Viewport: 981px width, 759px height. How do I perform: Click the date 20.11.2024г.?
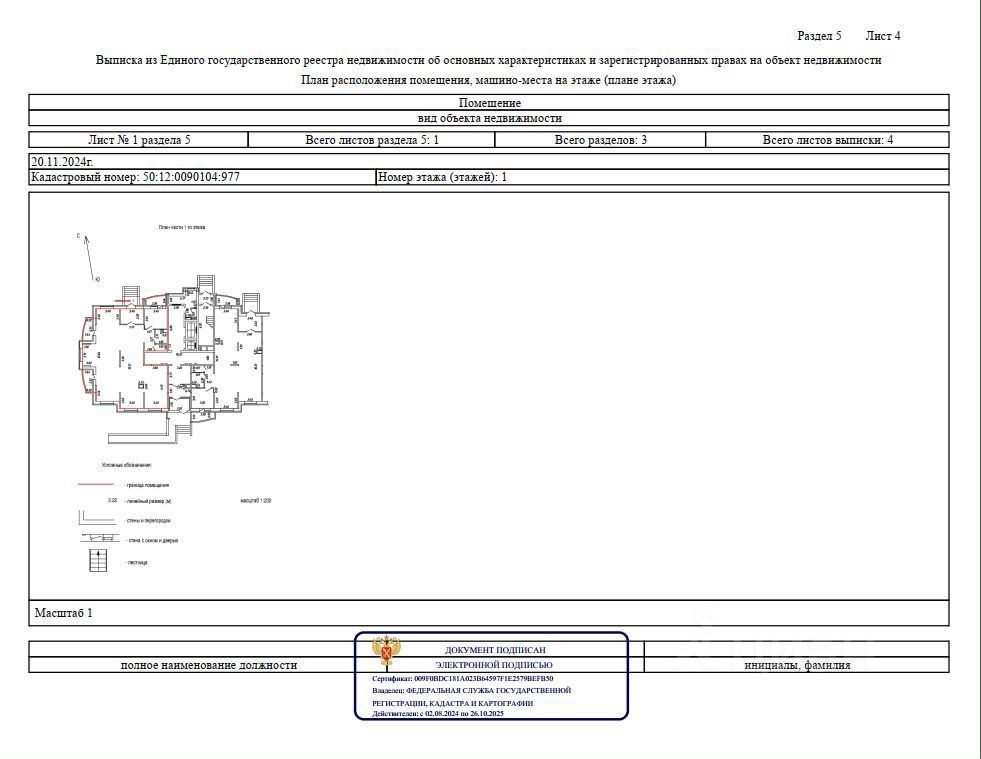[63, 161]
